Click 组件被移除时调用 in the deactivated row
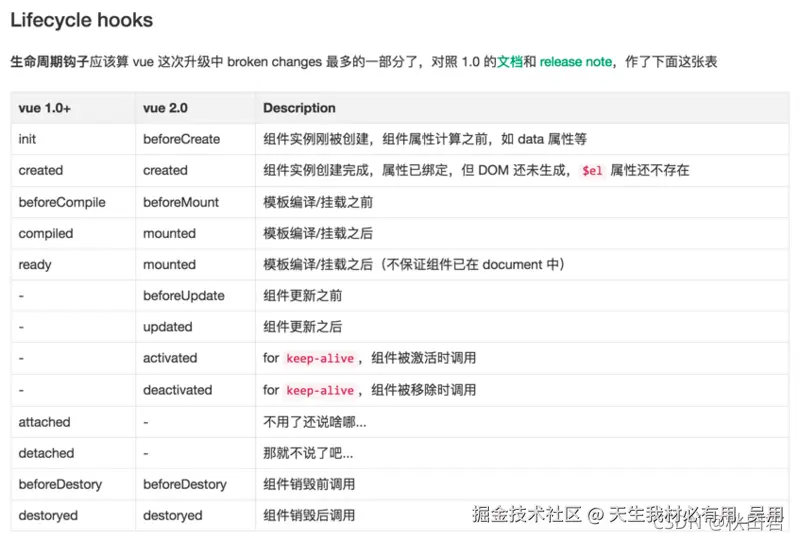The height and width of the screenshot is (540, 800). tap(423, 390)
